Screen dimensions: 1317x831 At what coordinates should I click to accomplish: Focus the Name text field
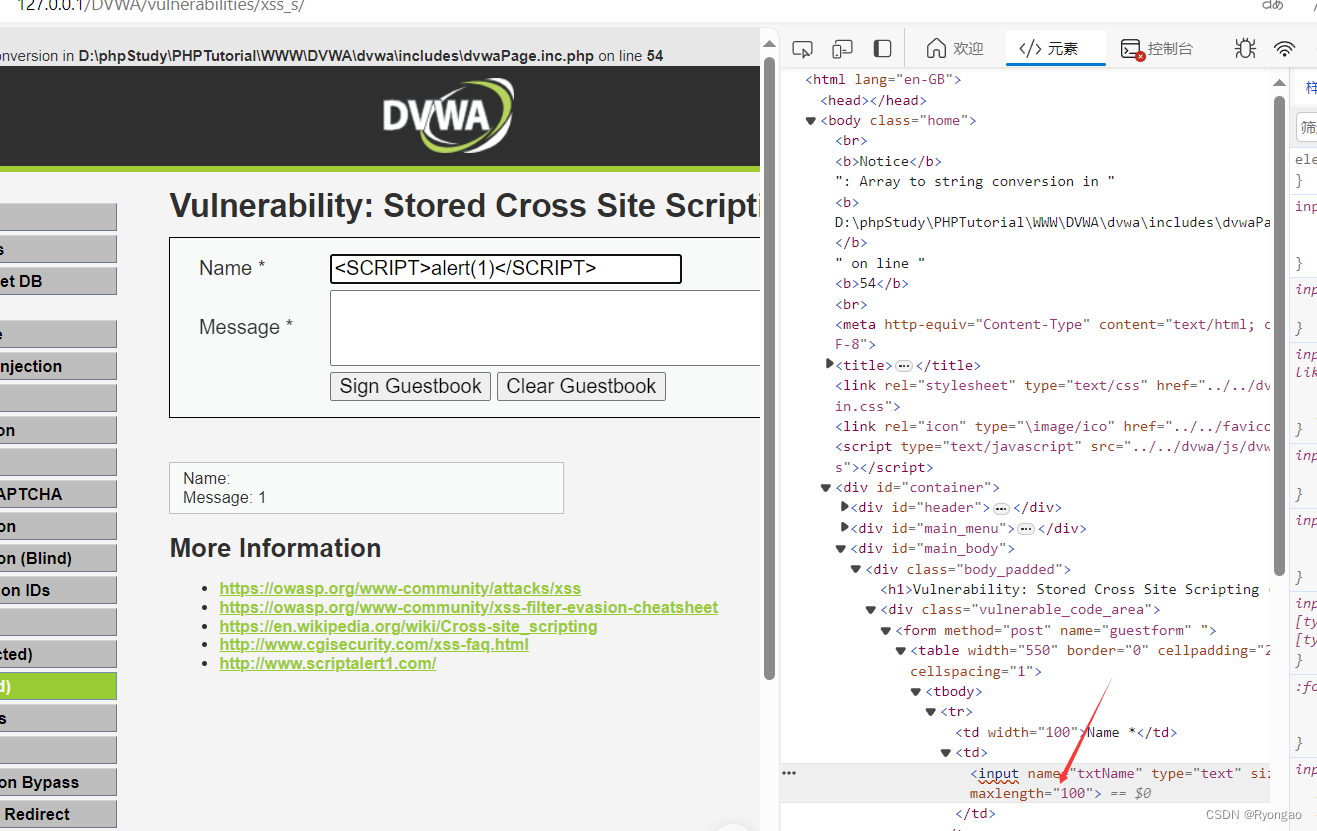506,269
